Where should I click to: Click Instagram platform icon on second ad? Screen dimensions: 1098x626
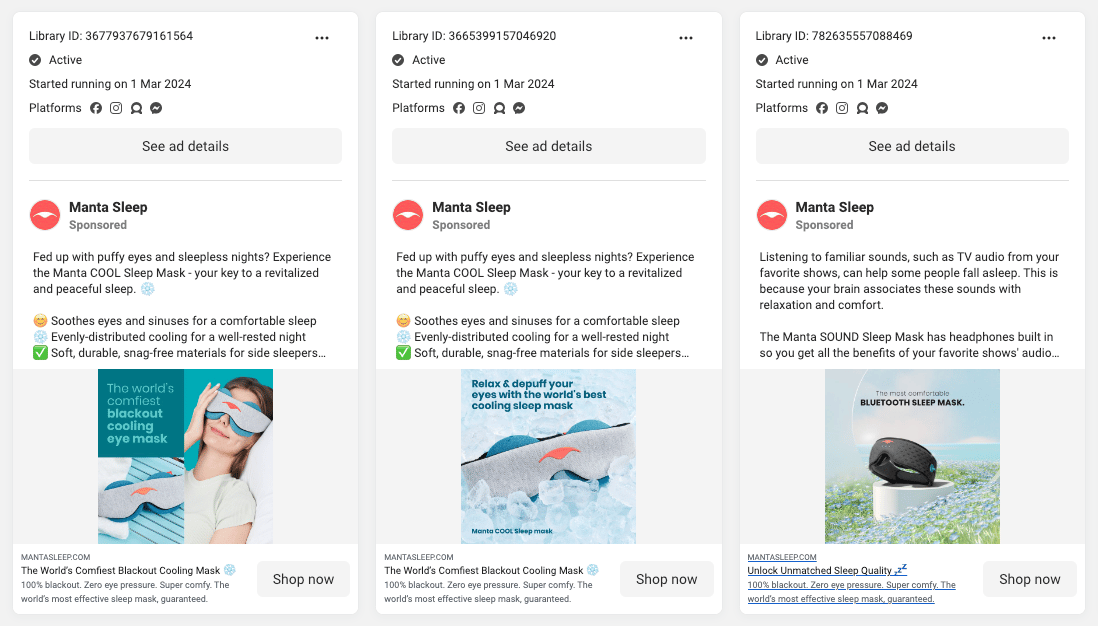pos(479,108)
